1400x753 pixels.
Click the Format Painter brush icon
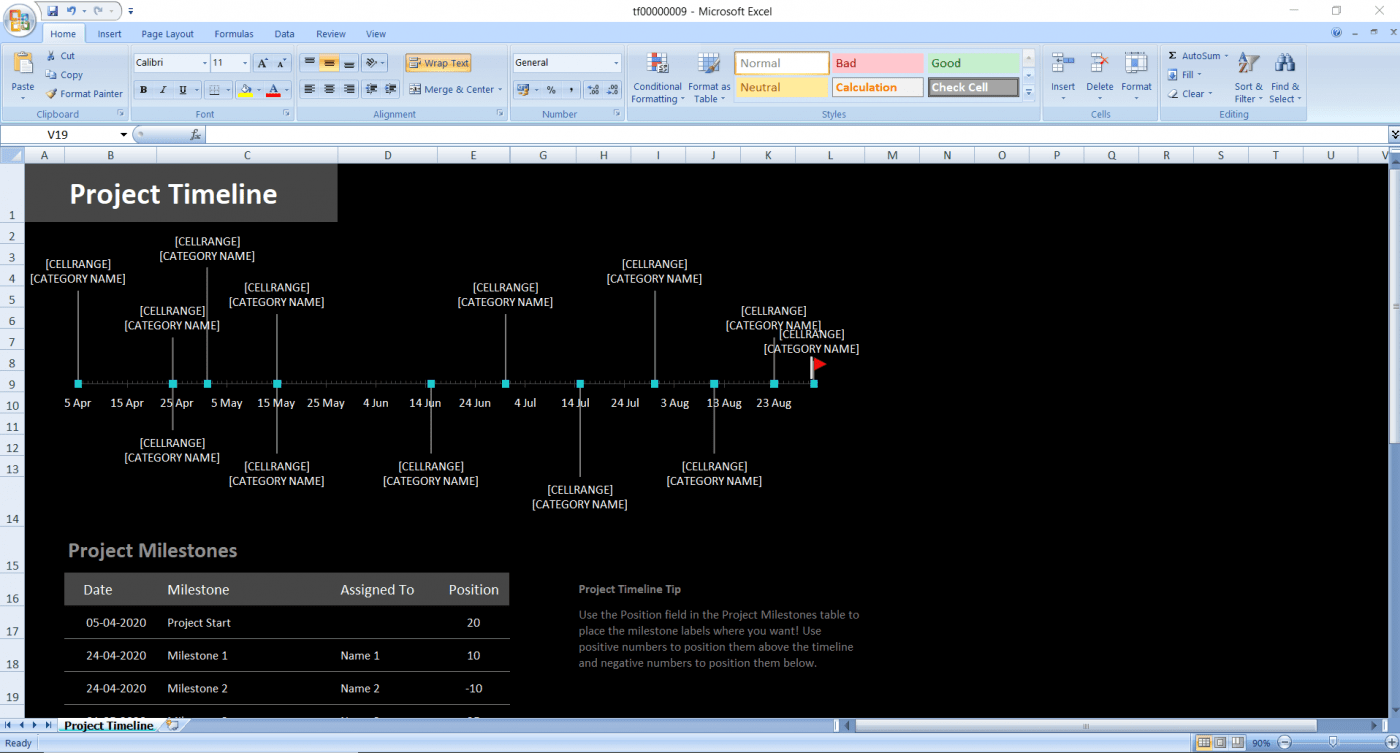click(51, 94)
